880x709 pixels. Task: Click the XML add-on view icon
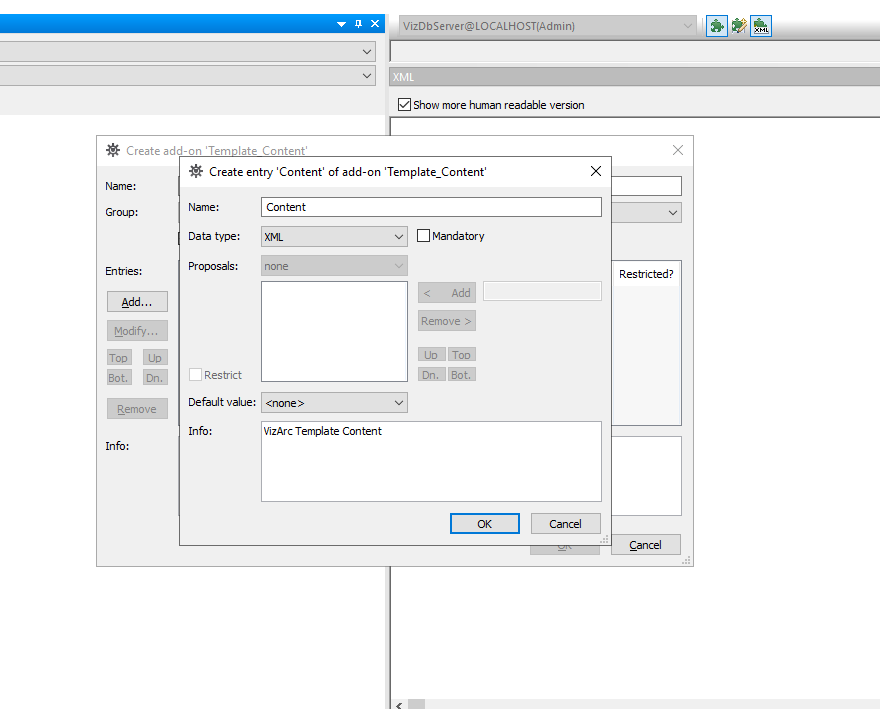[761, 26]
